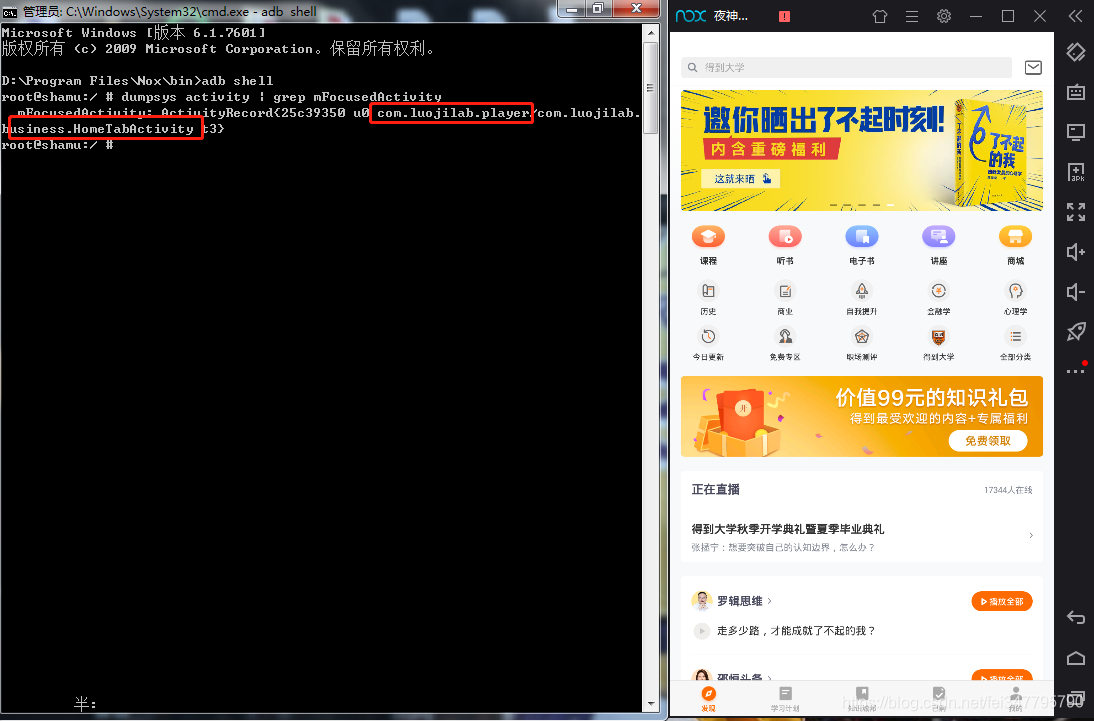The image size is (1094, 721).
Task: Play the 走多少路 audio item
Action: pyautogui.click(x=702, y=630)
